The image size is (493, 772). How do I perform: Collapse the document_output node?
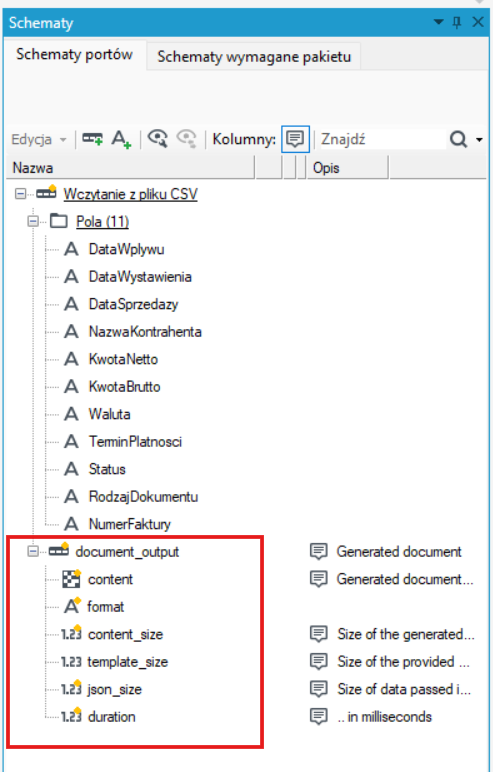pyautogui.click(x=33, y=551)
